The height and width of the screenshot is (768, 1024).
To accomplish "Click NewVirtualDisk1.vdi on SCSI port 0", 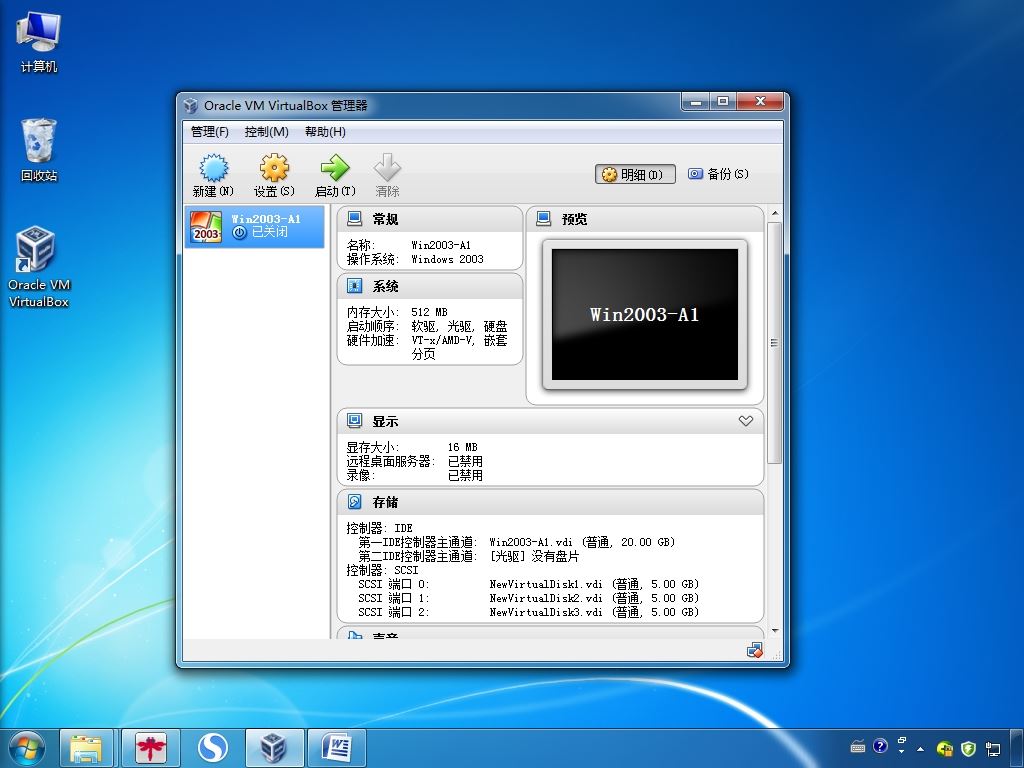I will click(x=594, y=584).
